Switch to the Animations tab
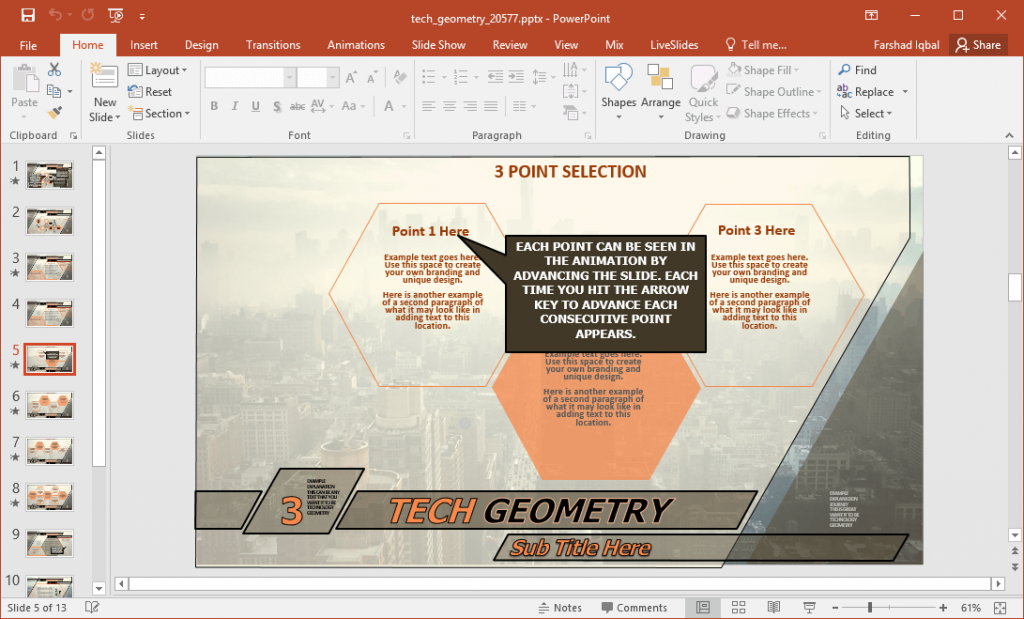The height and width of the screenshot is (619, 1024). point(356,44)
